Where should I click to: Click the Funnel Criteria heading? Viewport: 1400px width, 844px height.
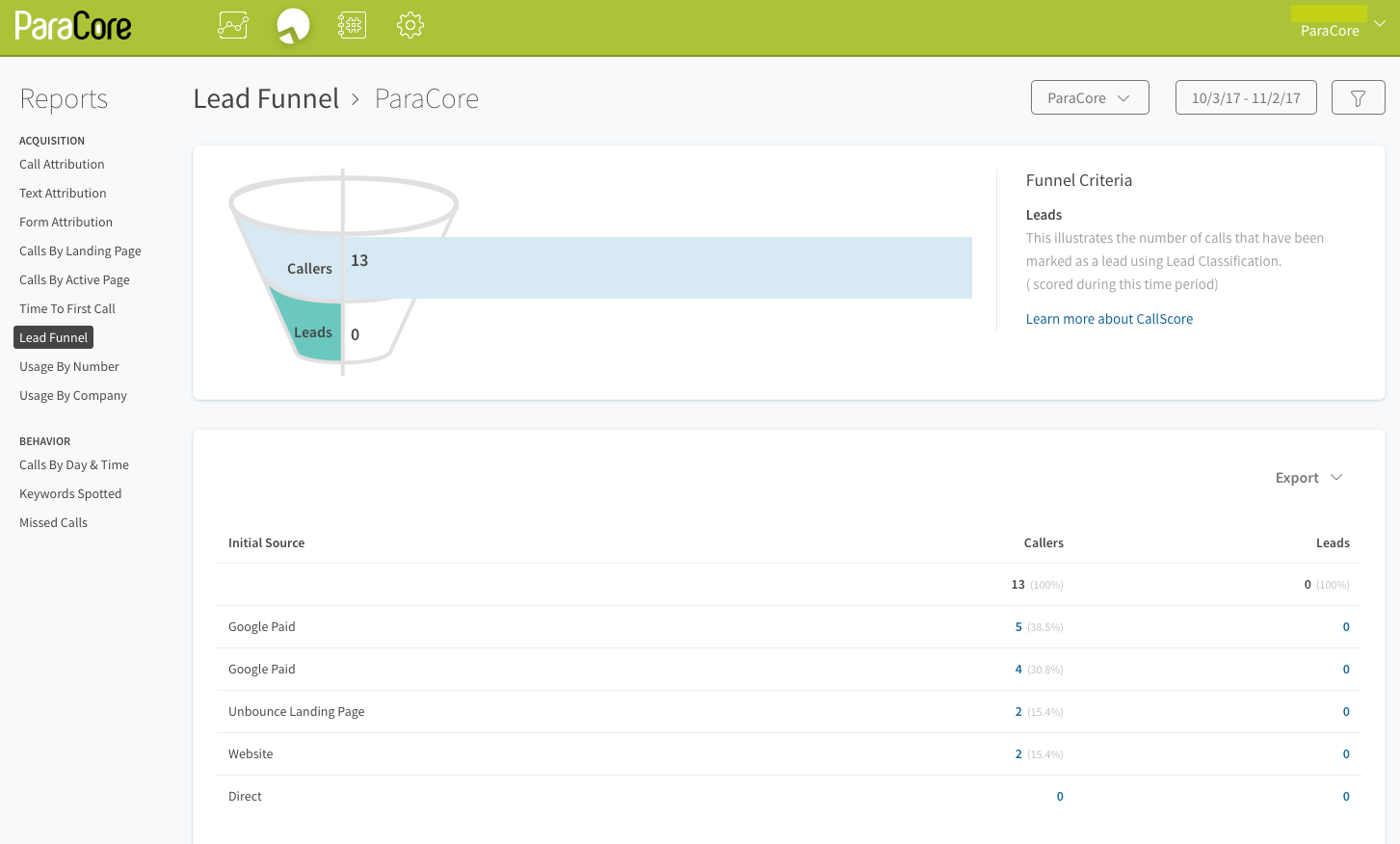pos(1079,180)
